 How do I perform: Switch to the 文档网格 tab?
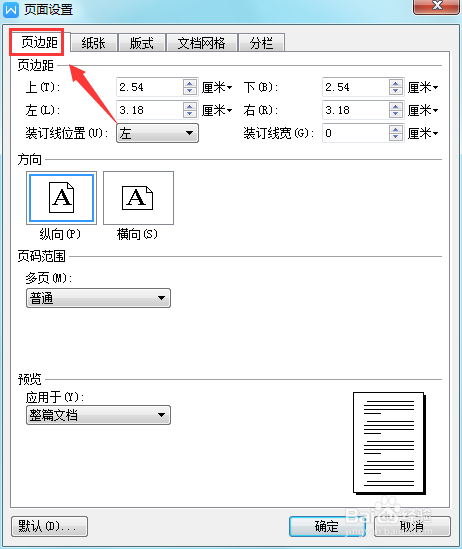202,43
